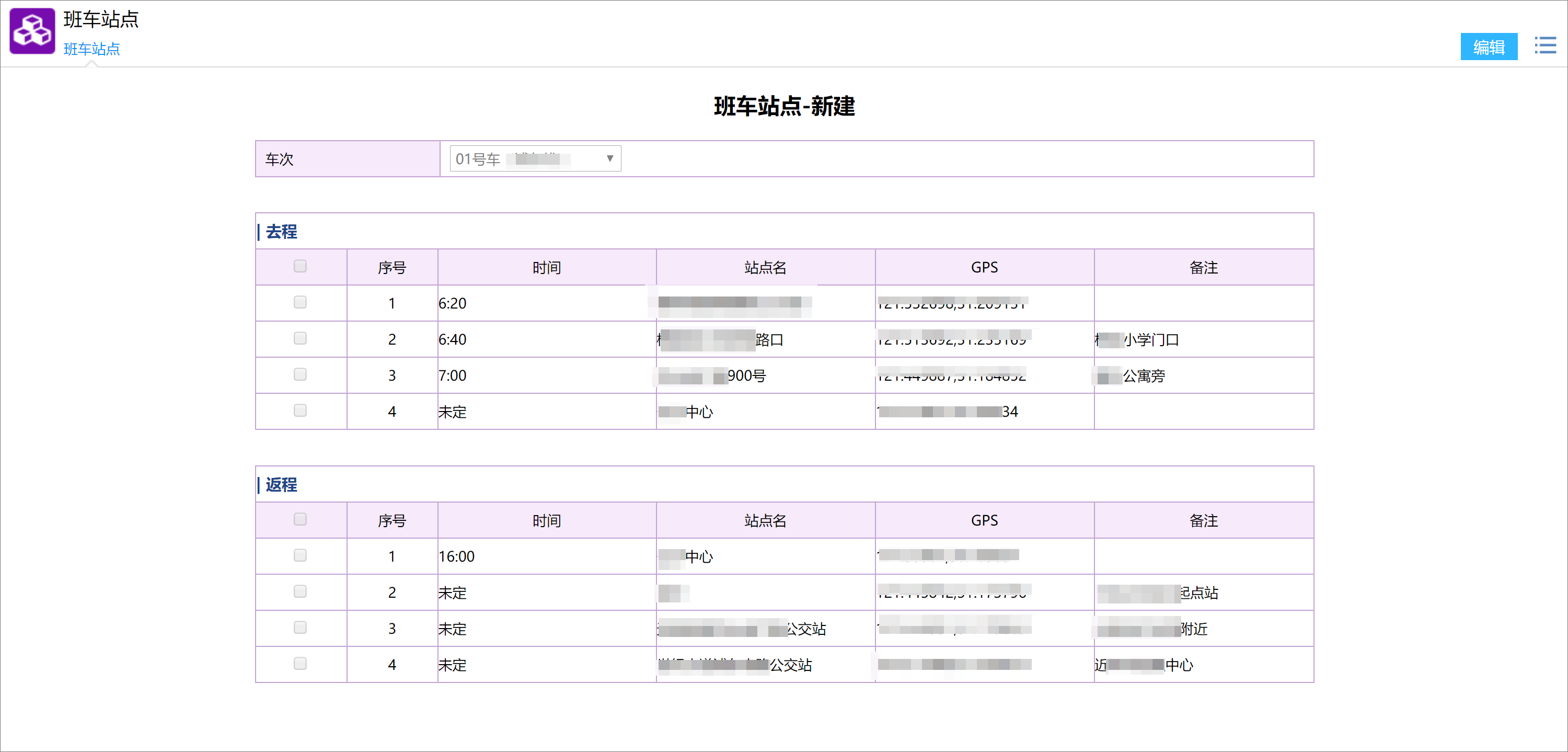Check the 返程 row numbered 4
This screenshot has width=1568, height=752.
tap(300, 664)
